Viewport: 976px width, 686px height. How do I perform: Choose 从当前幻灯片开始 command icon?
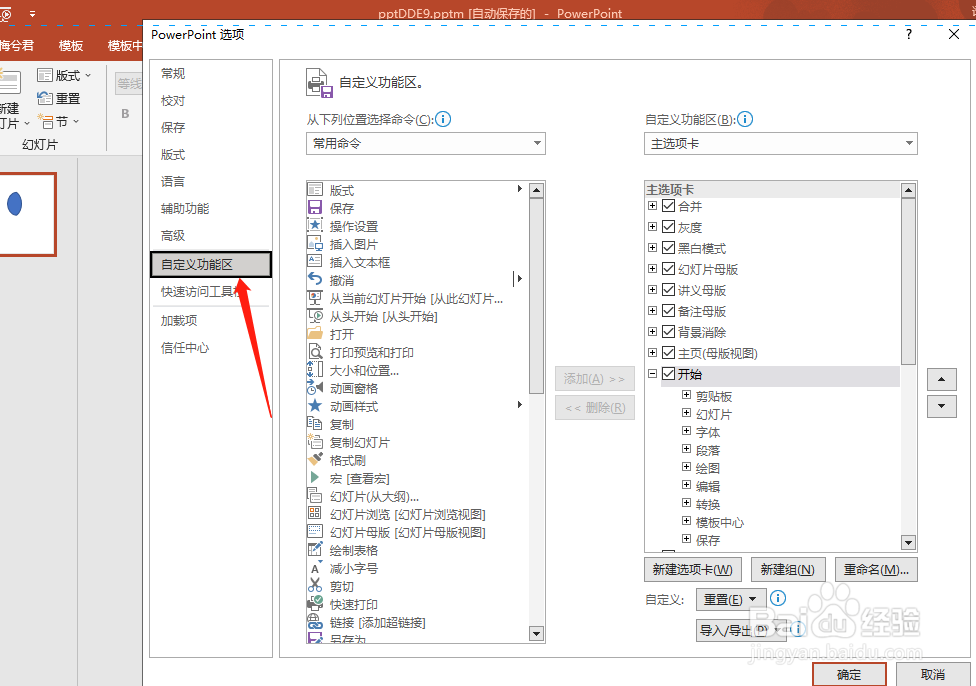(315, 298)
